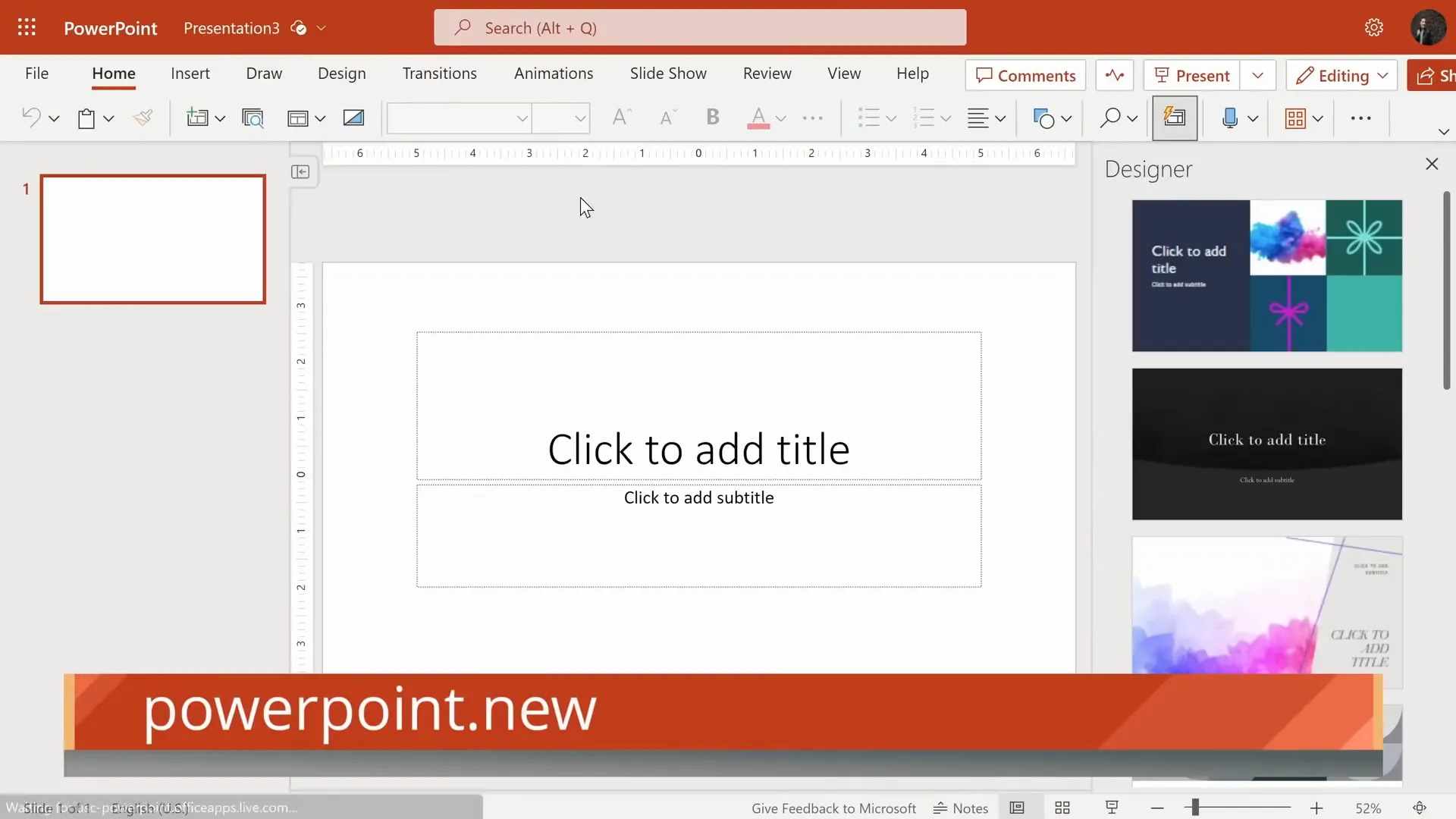Toggle numbered list
This screenshot has height=819, width=1456.
click(924, 118)
